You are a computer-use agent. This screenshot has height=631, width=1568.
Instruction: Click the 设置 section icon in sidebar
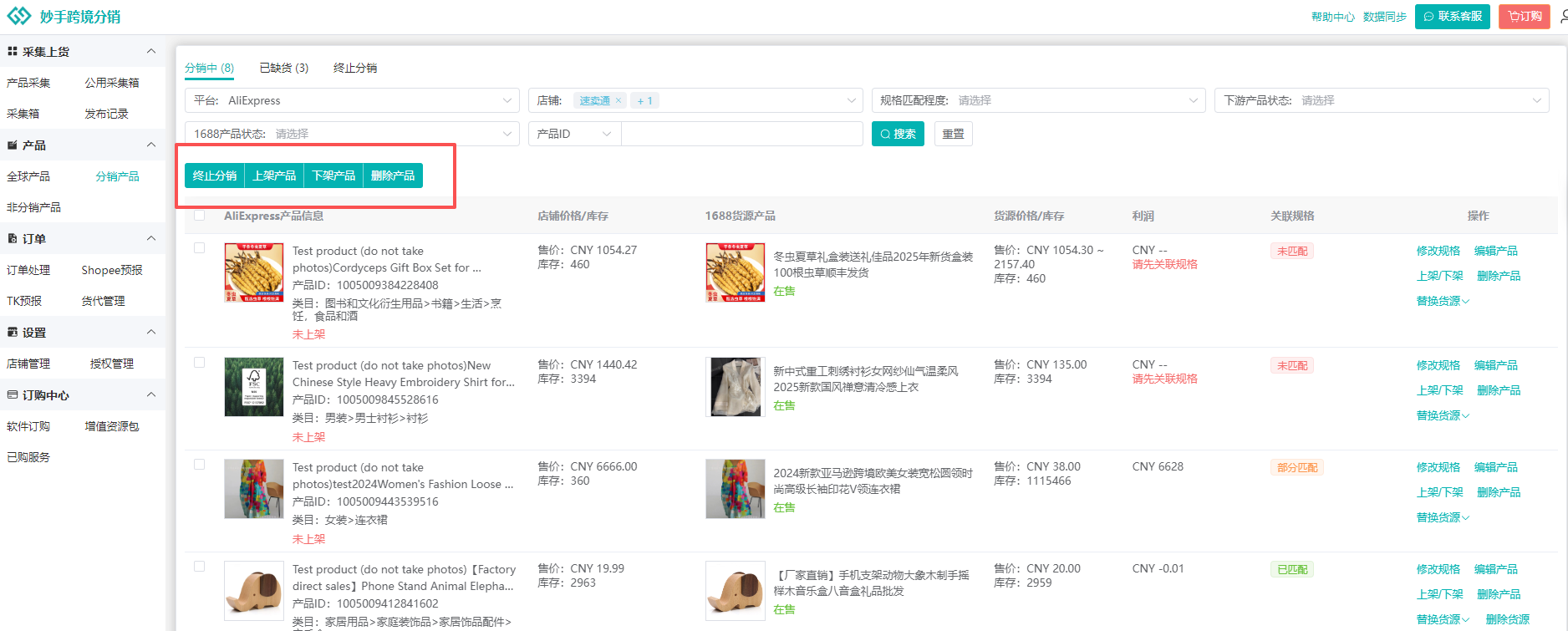(x=13, y=333)
